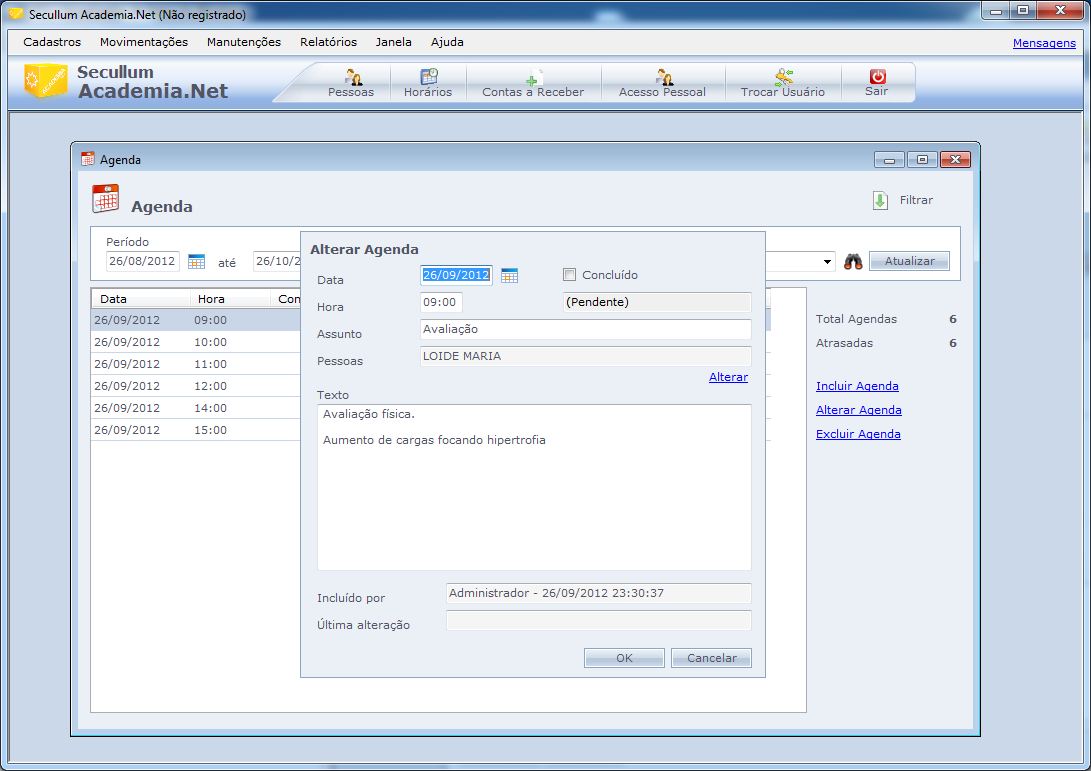Toggle the Concluído checkbox
The height and width of the screenshot is (771, 1091).
tap(569, 275)
